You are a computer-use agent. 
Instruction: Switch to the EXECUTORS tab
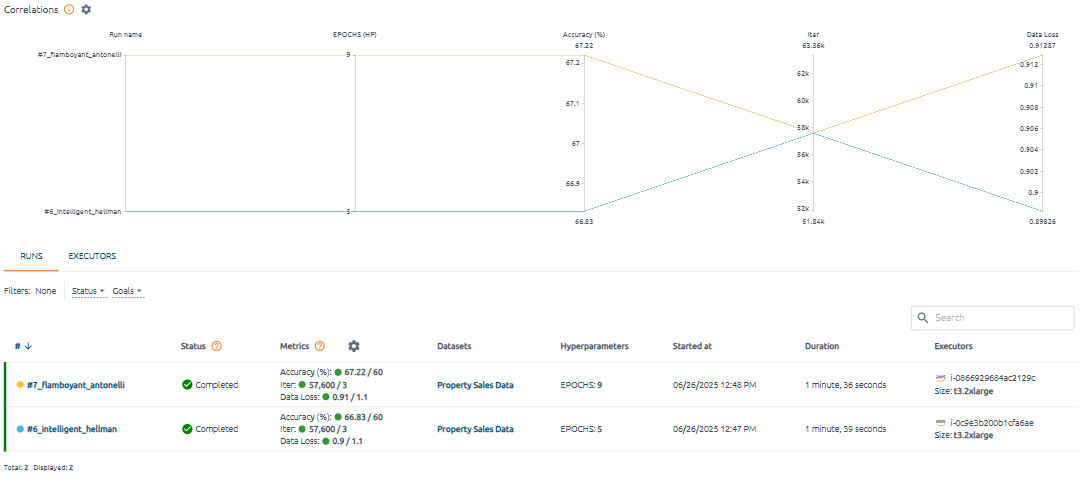pos(92,256)
